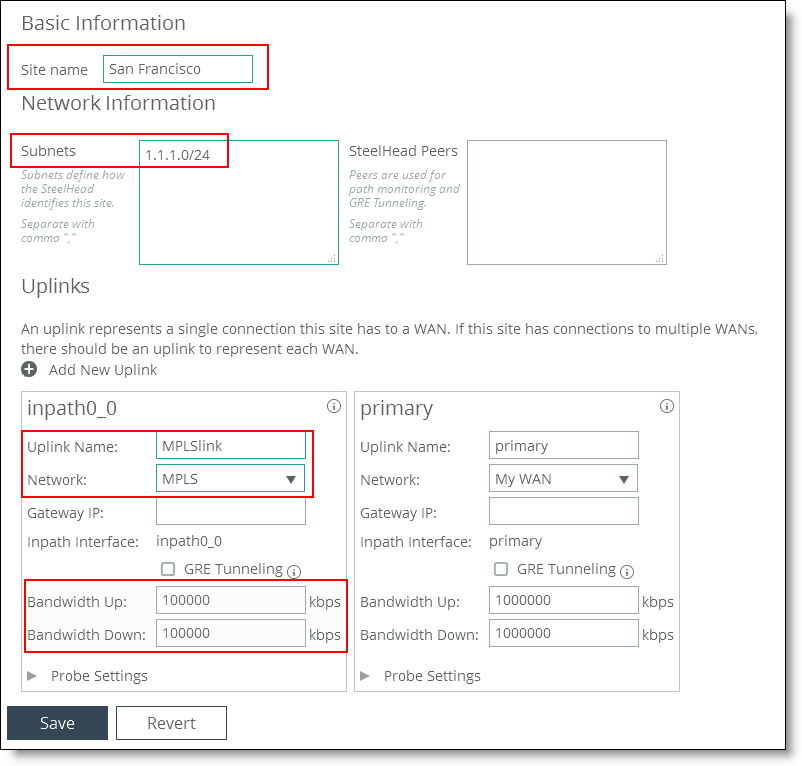This screenshot has height=766, width=802.
Task: Click inside the Subnets text area
Action: point(239,202)
